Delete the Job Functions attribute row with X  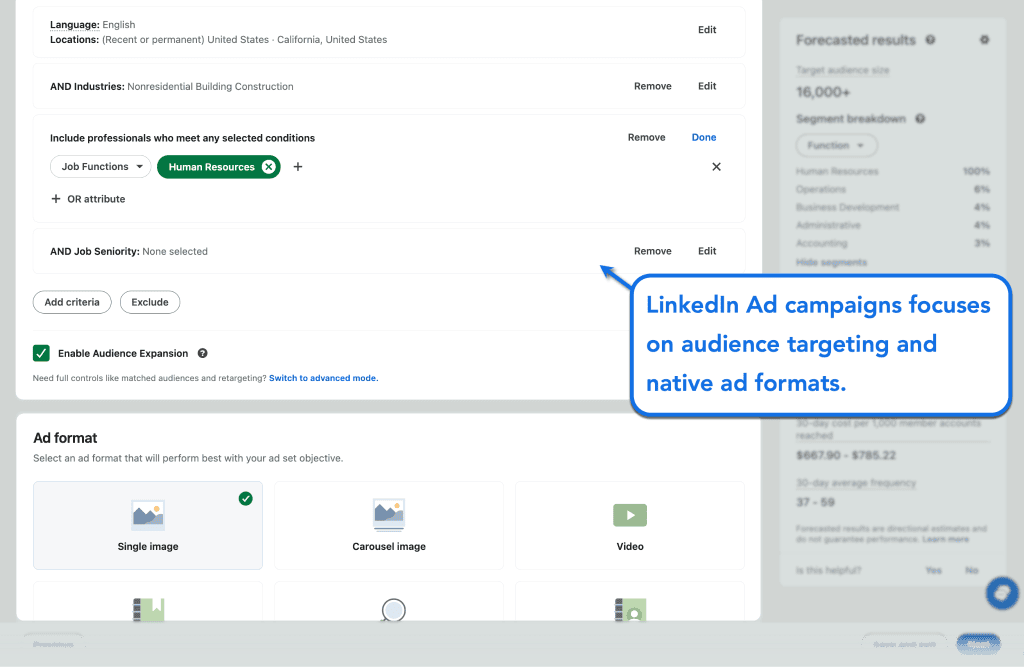coord(716,167)
